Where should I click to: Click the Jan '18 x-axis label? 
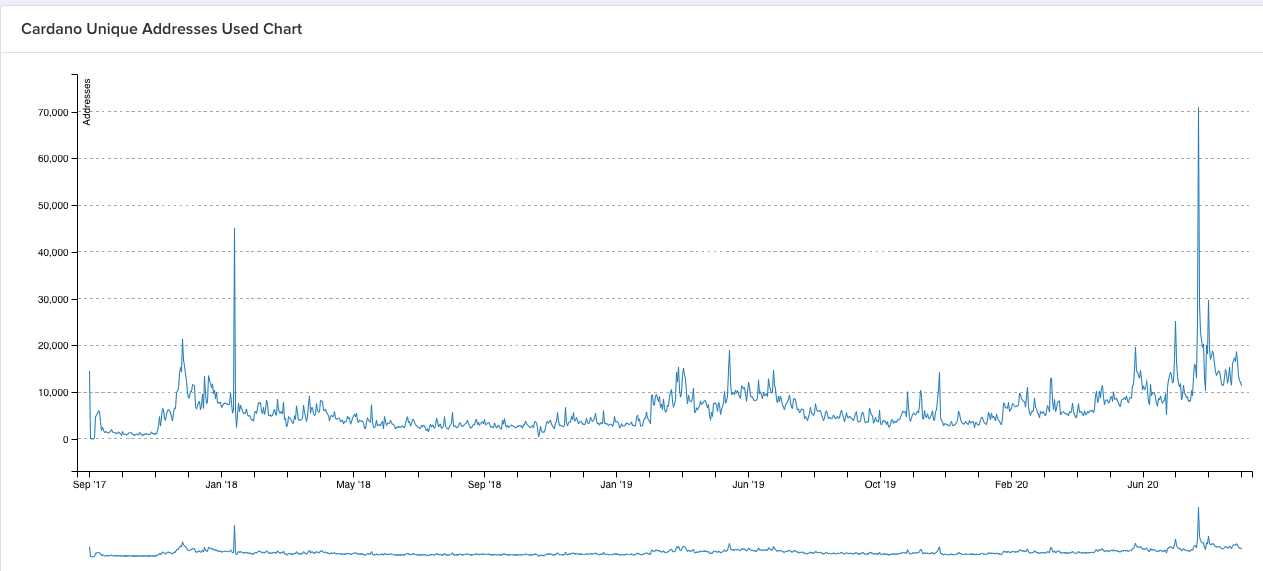221,485
